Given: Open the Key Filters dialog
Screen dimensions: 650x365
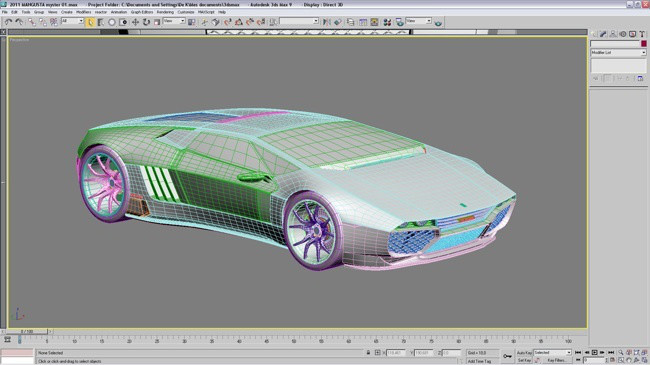Looking at the screenshot, I should click(x=556, y=360).
